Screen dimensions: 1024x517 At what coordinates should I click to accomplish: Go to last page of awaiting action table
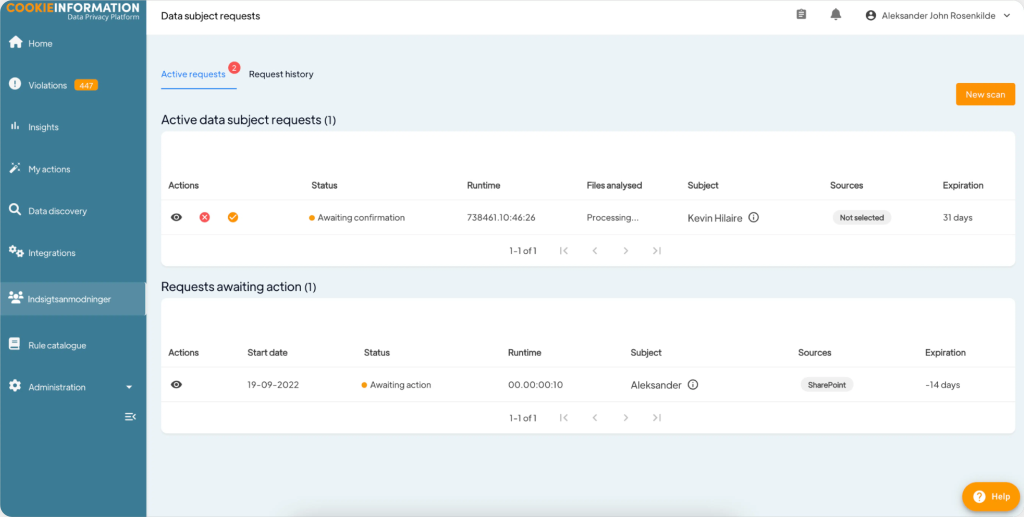pyautogui.click(x=657, y=418)
